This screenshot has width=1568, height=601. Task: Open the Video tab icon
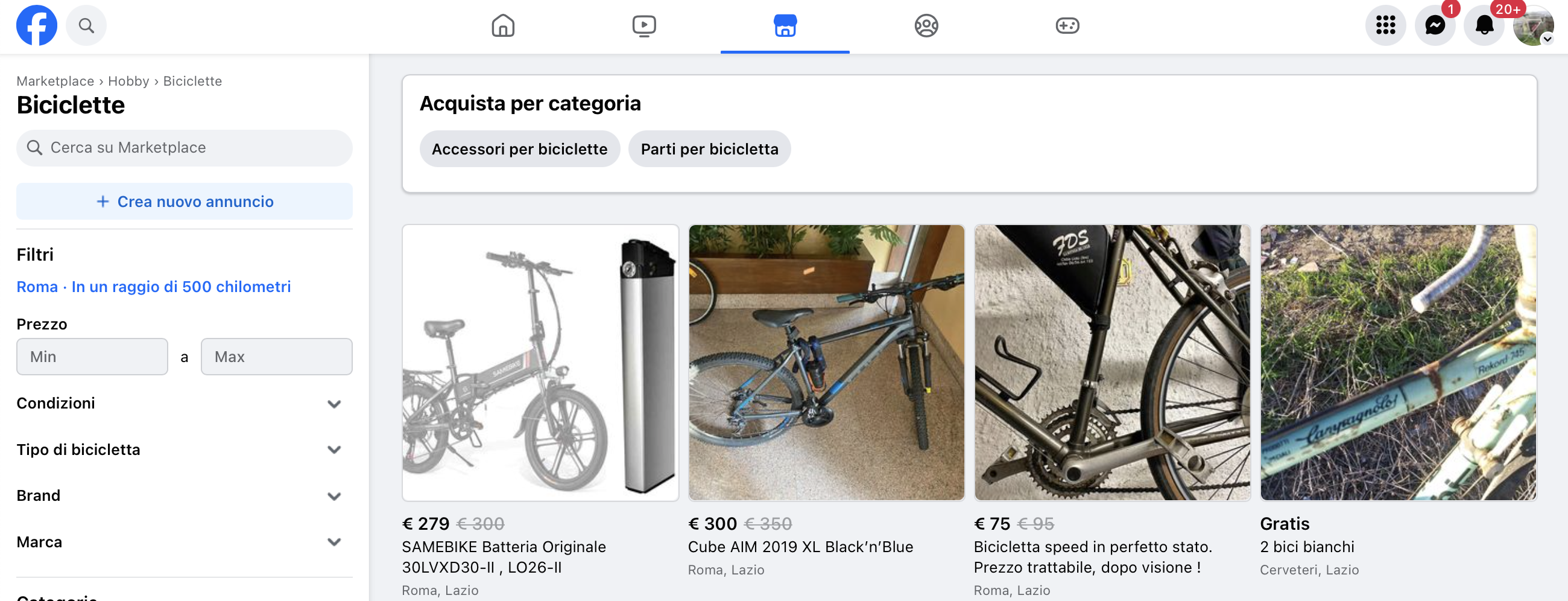644,25
